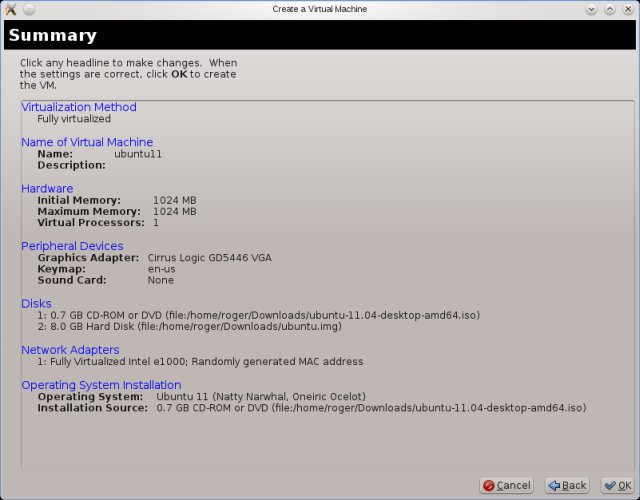Click the VM name value 'ubuntu11'

(138, 154)
